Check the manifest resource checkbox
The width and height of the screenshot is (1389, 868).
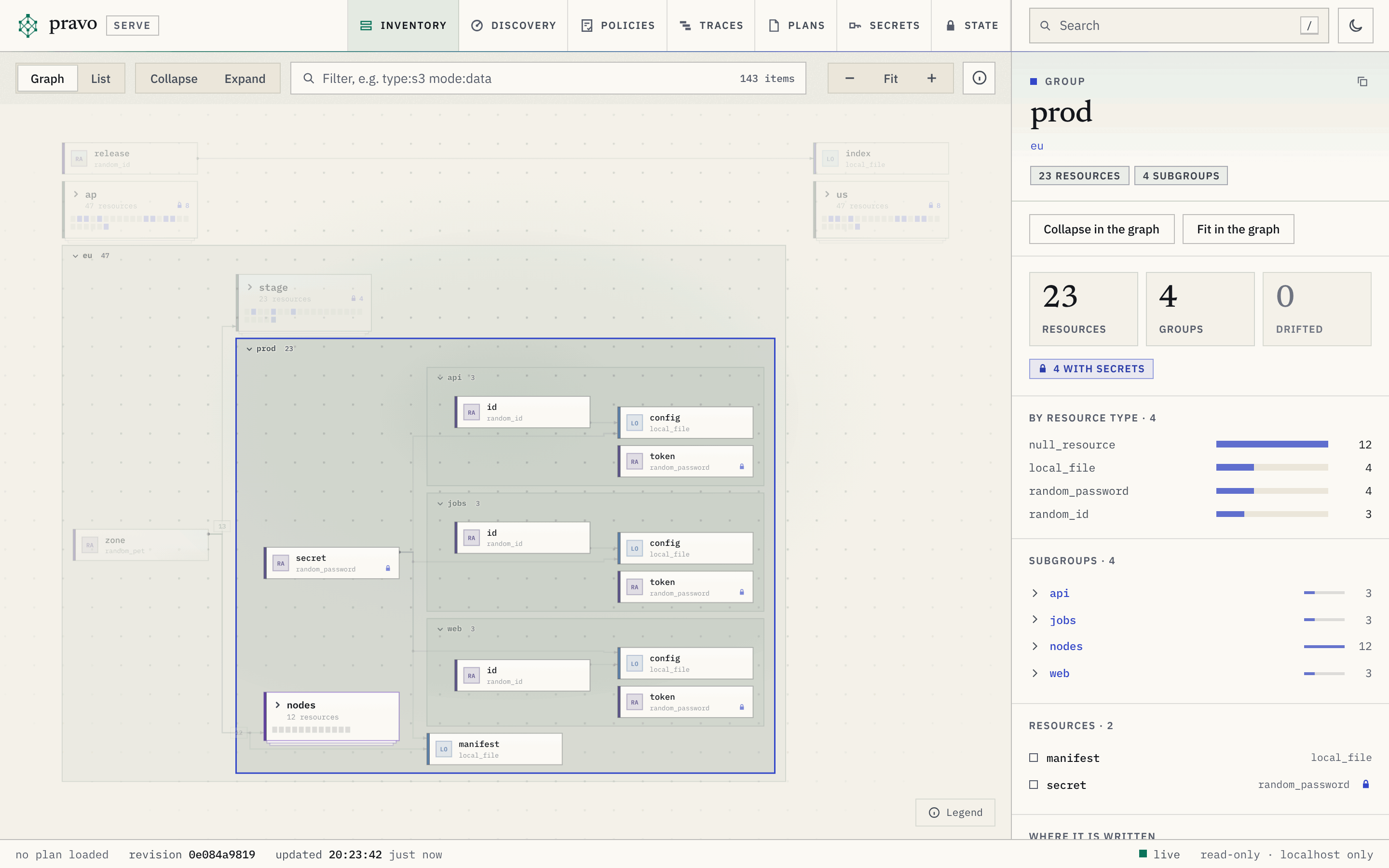1034,758
